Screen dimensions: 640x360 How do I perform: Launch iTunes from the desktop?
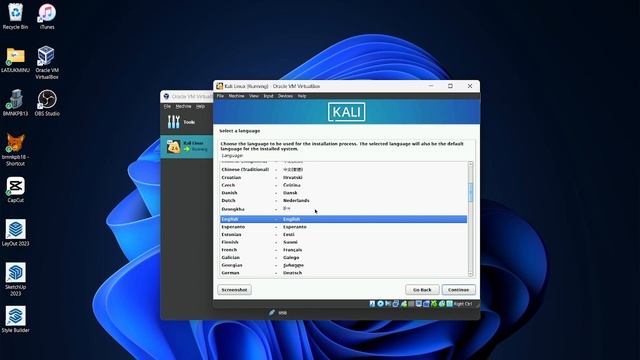click(x=47, y=16)
